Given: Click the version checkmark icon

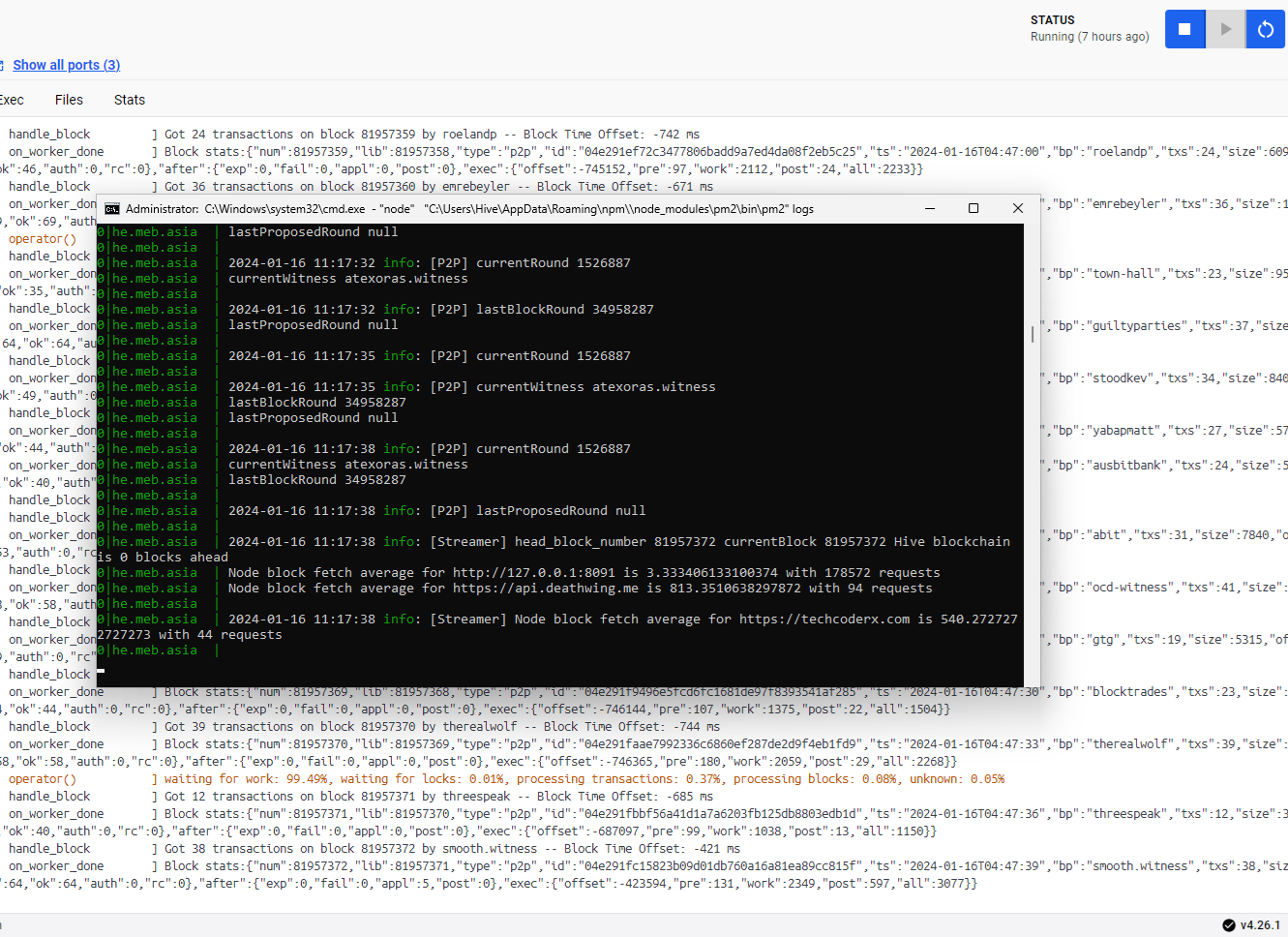Looking at the screenshot, I should (1228, 924).
